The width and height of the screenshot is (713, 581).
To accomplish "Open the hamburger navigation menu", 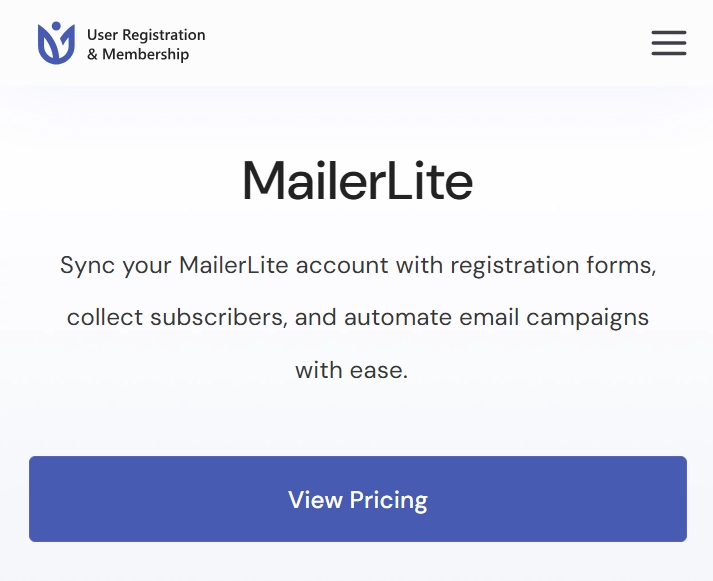I will click(668, 43).
